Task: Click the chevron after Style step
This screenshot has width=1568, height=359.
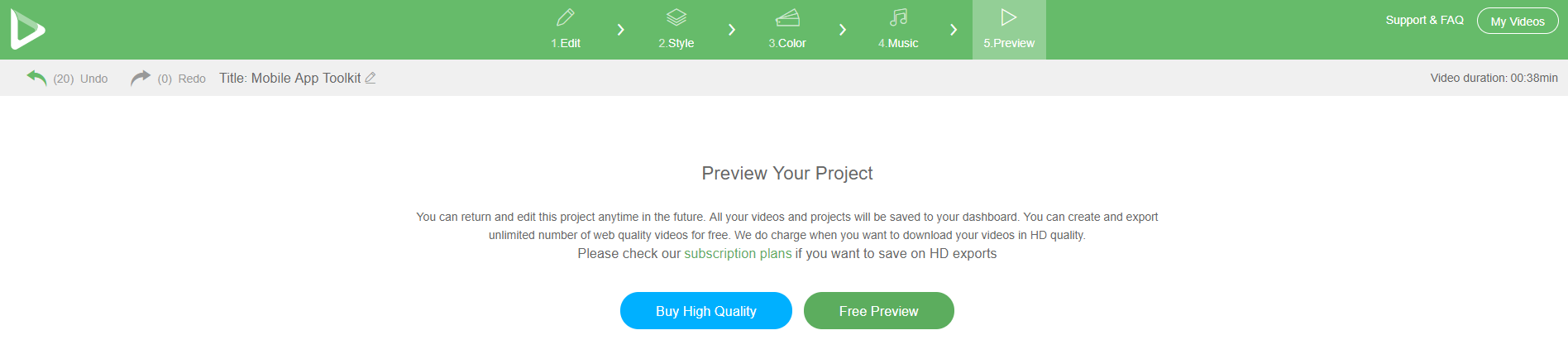Action: click(x=732, y=30)
